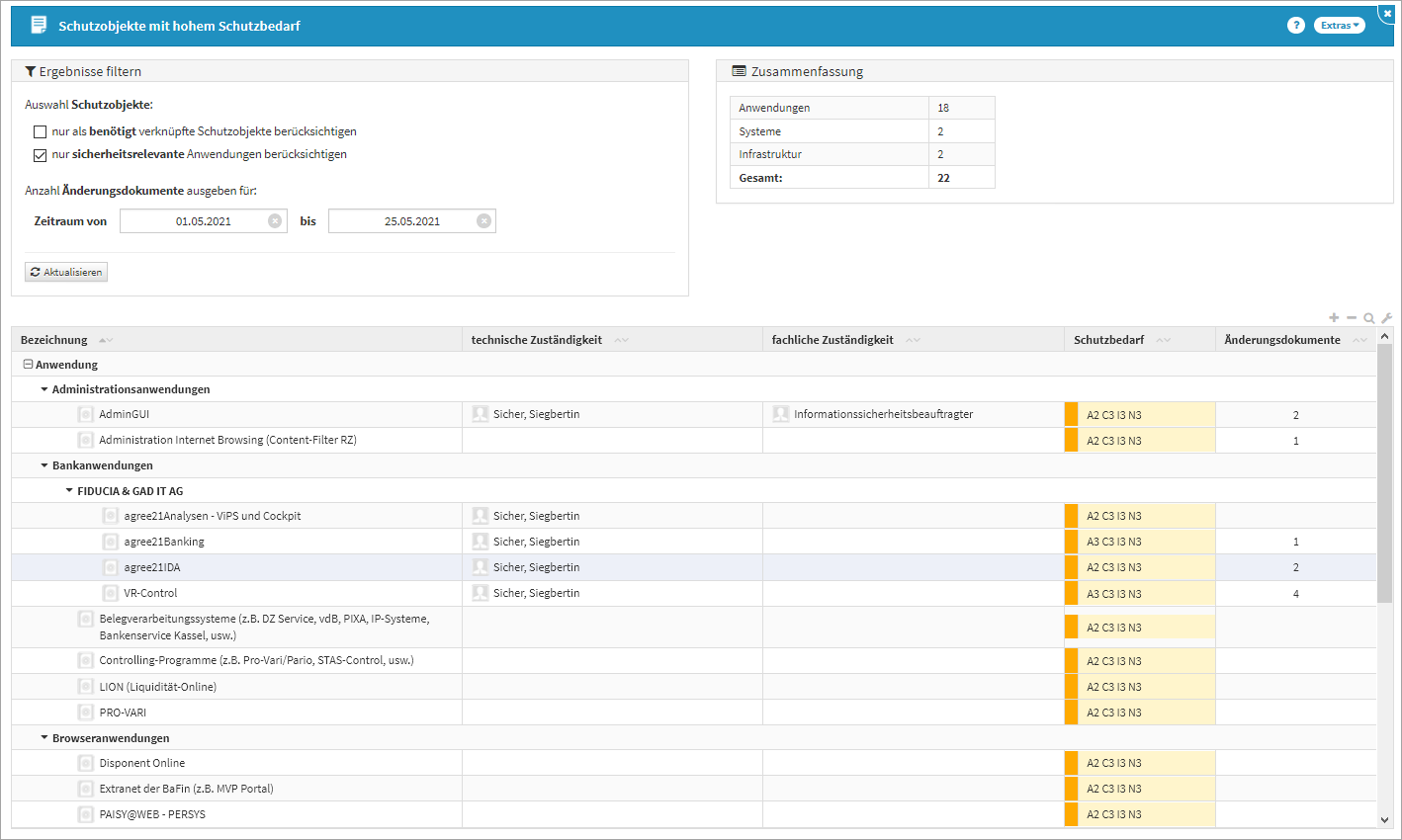Screen dimensions: 1402x840
Task: Click the Aktualisieren button
Action: 66,272
